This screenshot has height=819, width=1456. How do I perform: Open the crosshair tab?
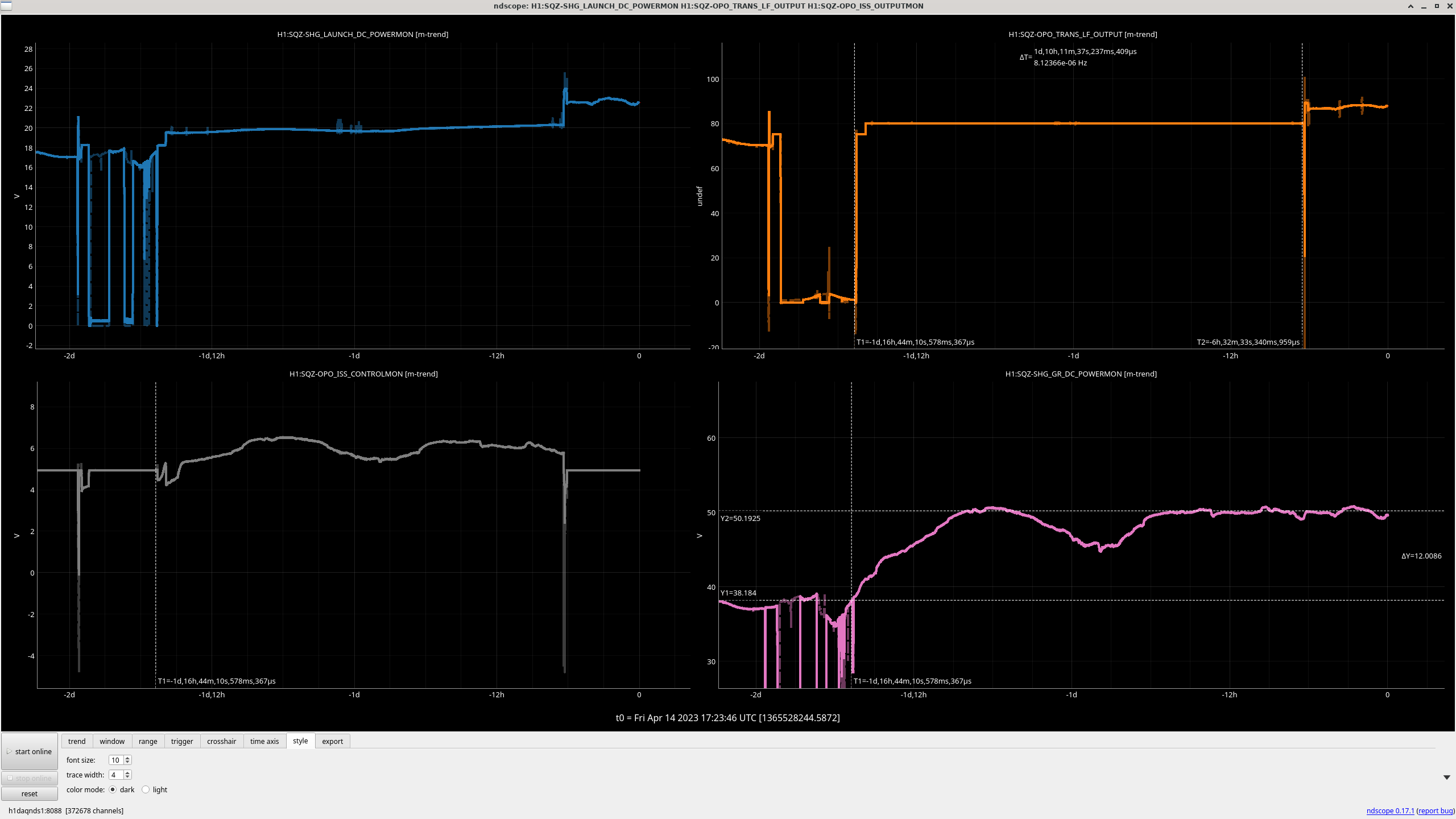coord(221,741)
